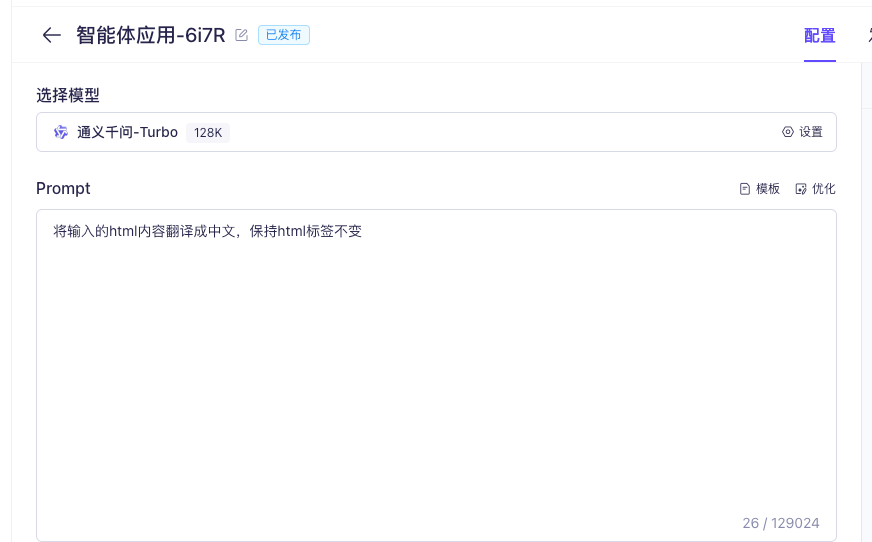Click the Prompt section label

(63, 188)
